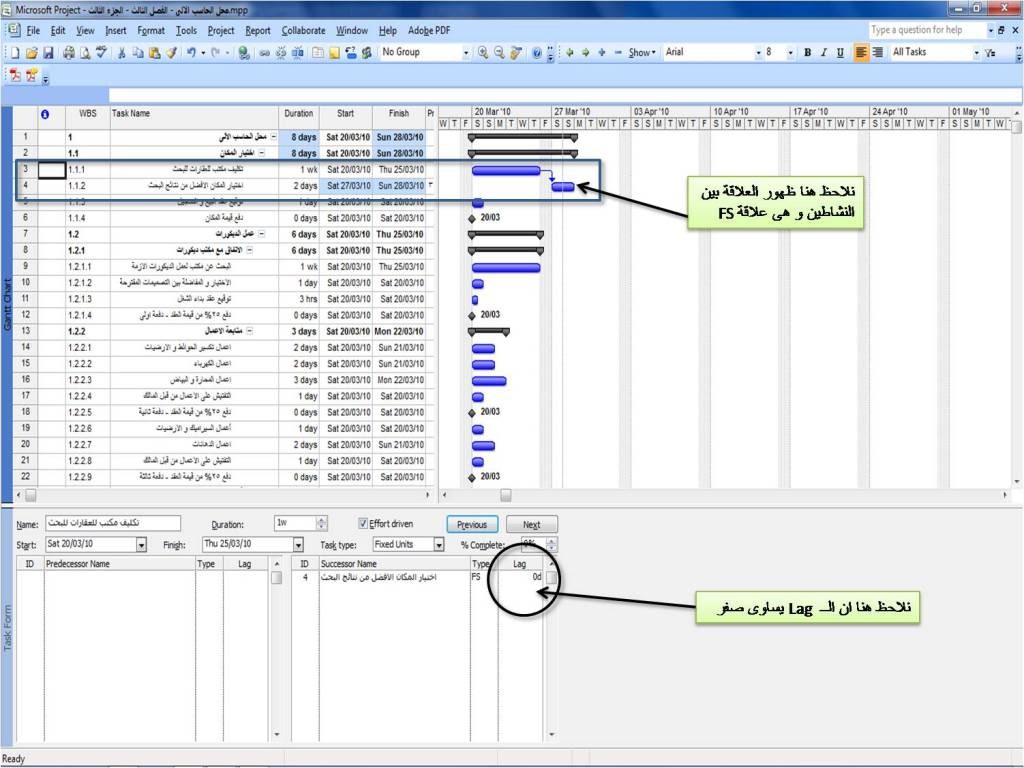
Task: Collapse summary task 1.2.1
Action: point(249,250)
